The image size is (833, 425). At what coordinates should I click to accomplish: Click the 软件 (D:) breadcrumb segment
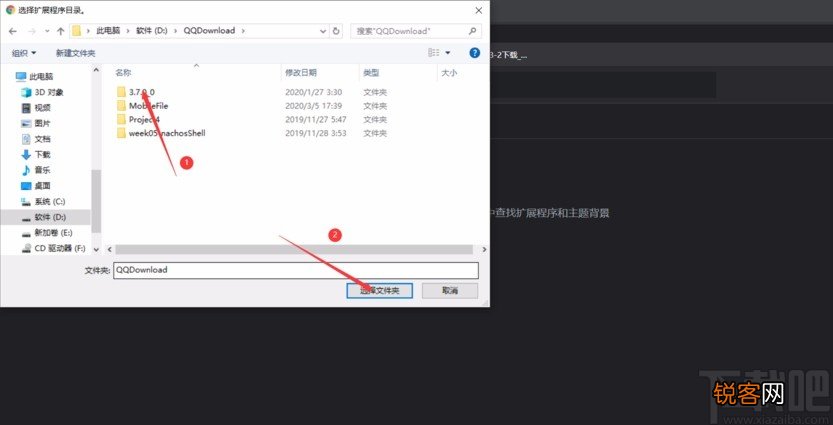tap(151, 31)
